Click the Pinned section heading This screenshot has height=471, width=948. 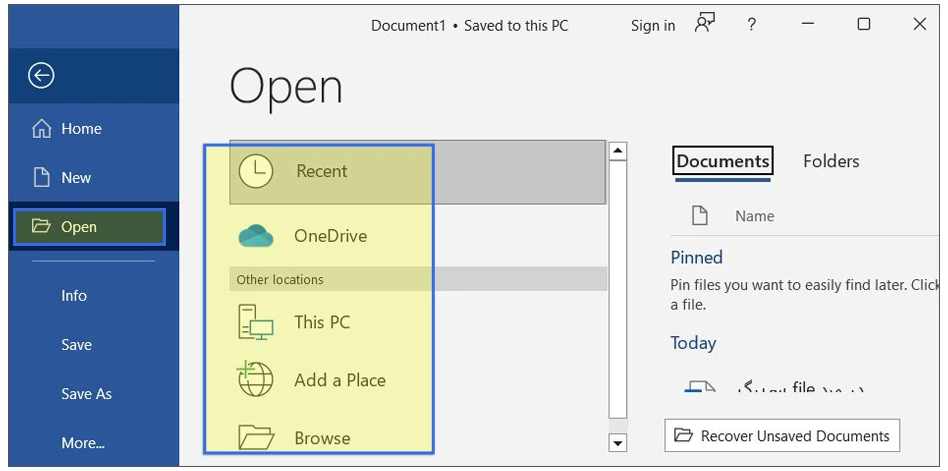[x=696, y=257]
